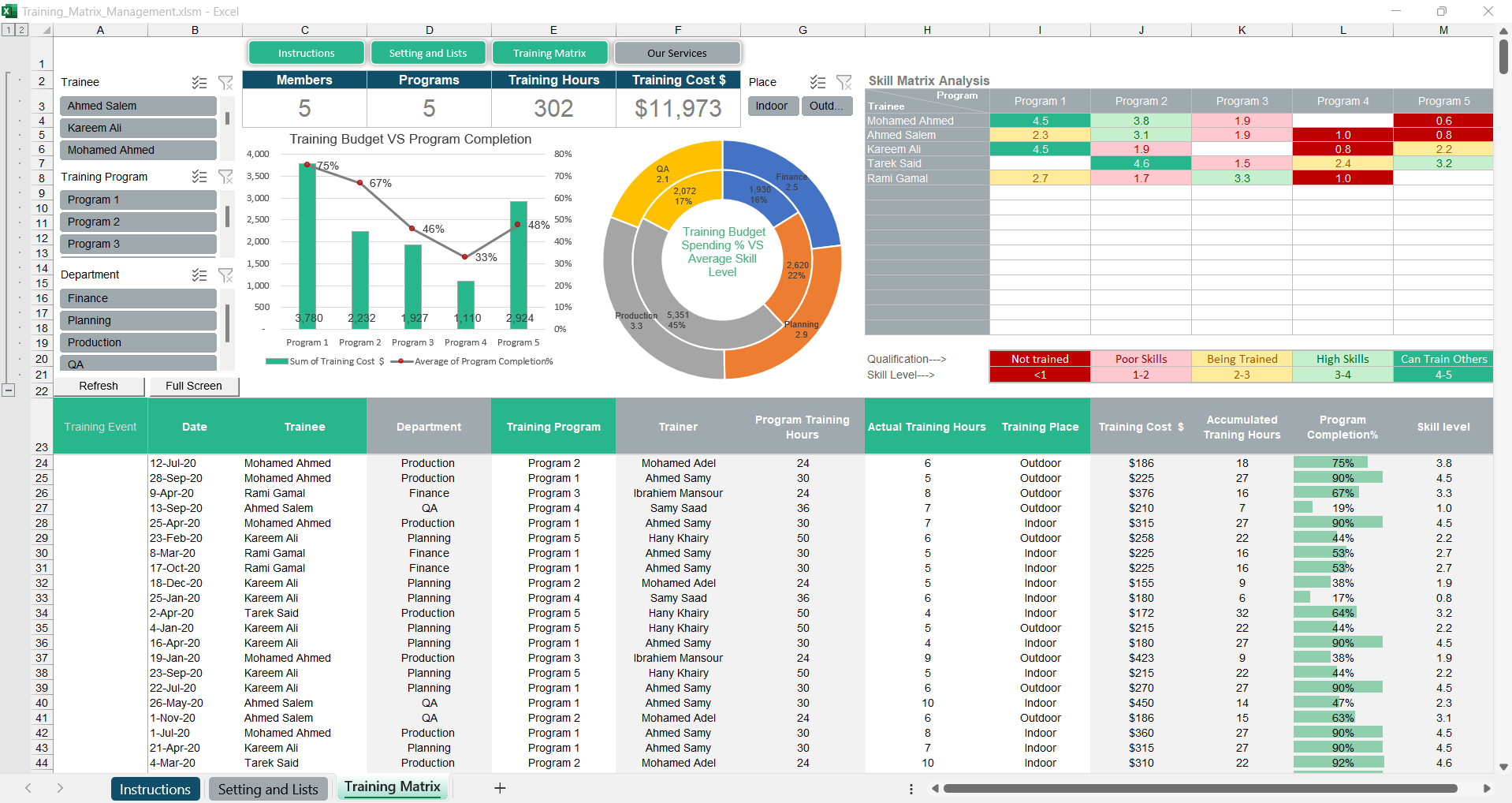Enable multi-select on Department slicer

coord(199,275)
